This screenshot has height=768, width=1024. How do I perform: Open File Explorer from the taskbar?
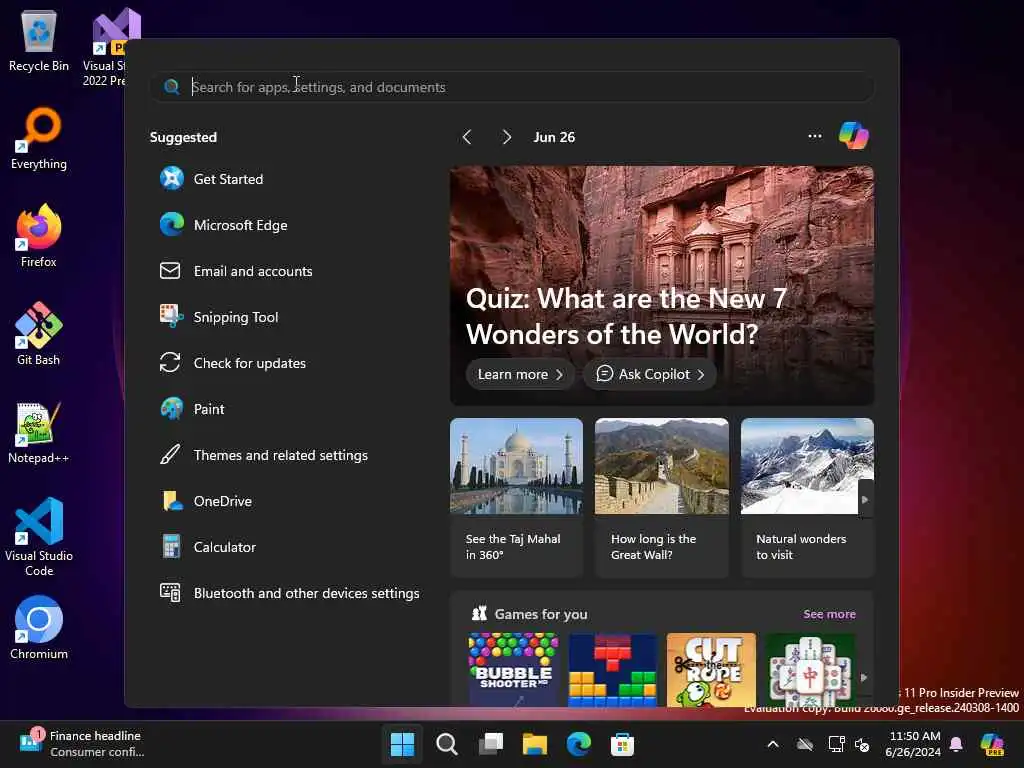click(x=535, y=744)
